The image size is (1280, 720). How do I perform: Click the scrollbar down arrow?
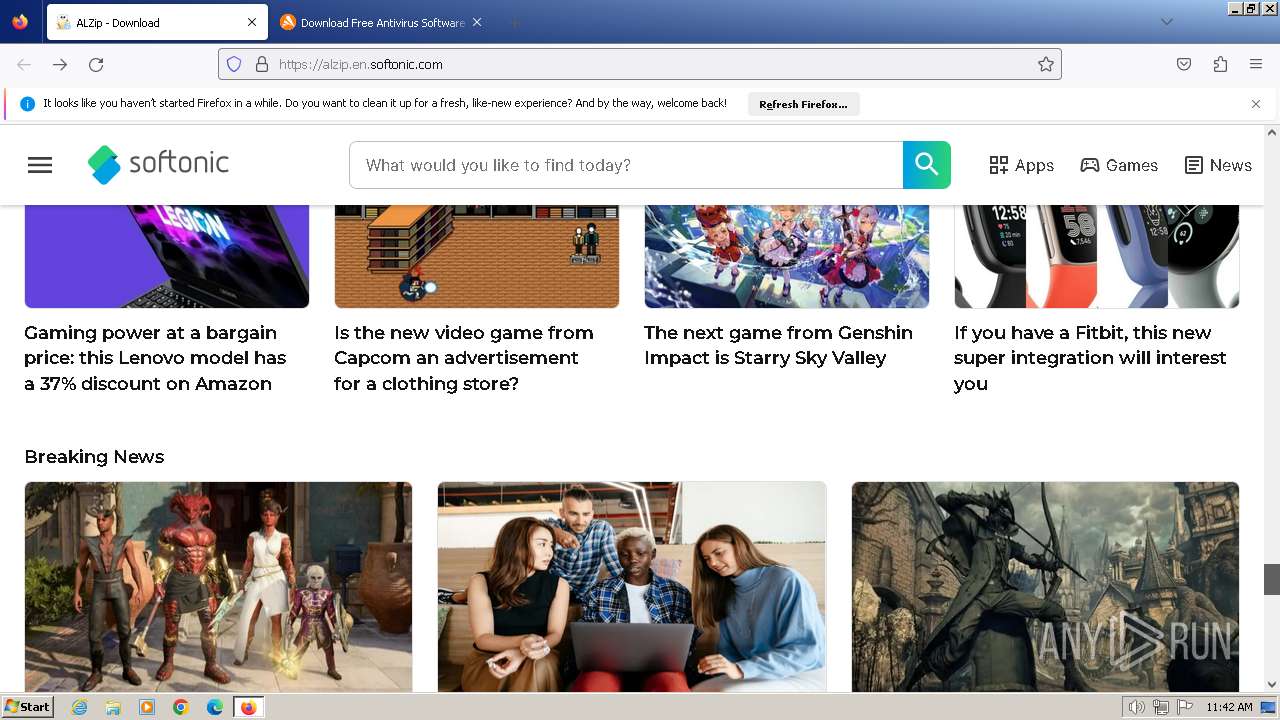(1272, 685)
